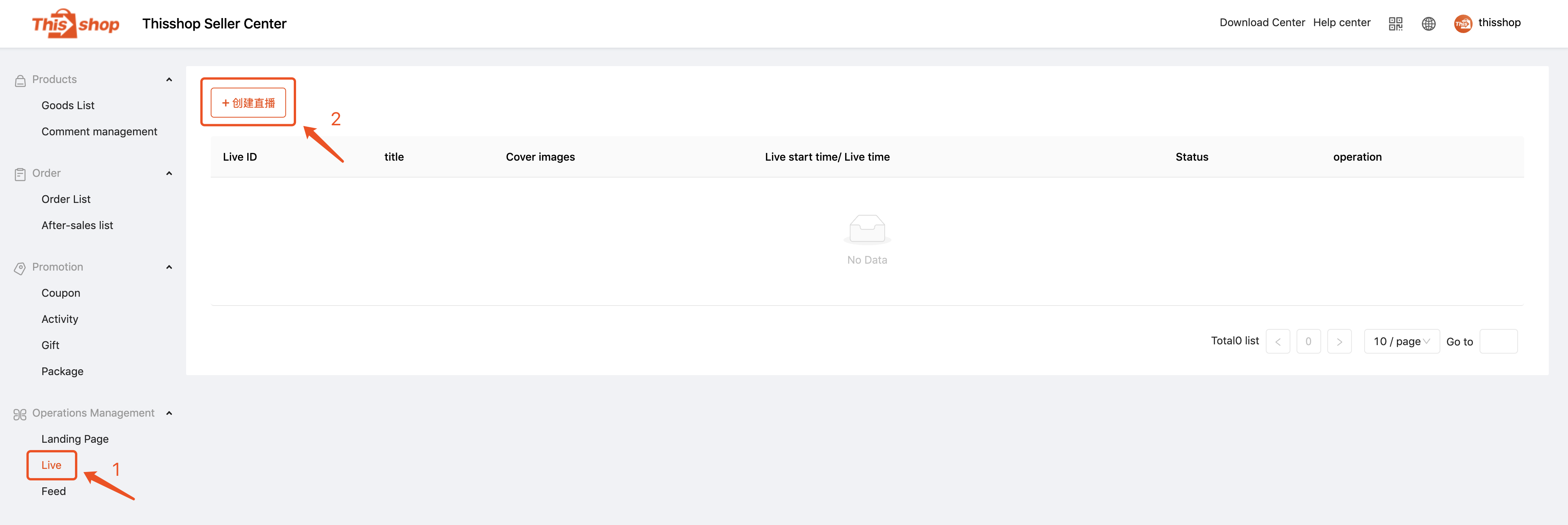This screenshot has width=1568, height=525.
Task: Click the 创建直播 create live button
Action: tap(248, 103)
